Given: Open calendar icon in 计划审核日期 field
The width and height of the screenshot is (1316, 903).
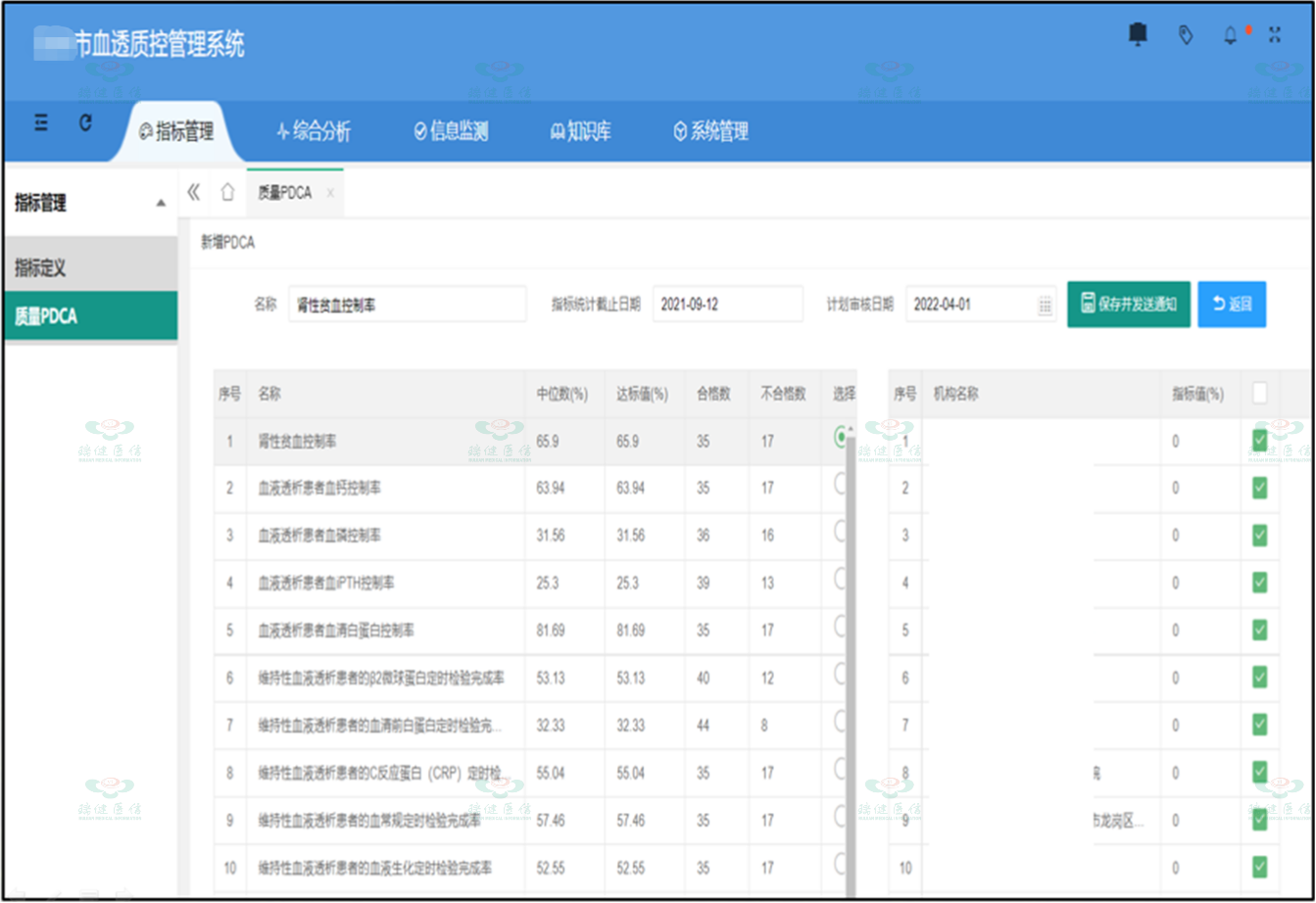Looking at the screenshot, I should [1046, 305].
